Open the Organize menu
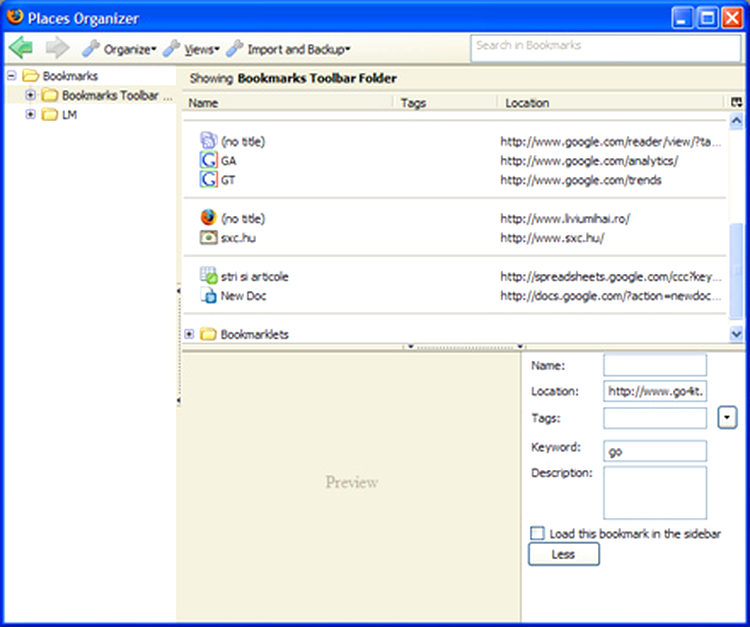 point(119,49)
